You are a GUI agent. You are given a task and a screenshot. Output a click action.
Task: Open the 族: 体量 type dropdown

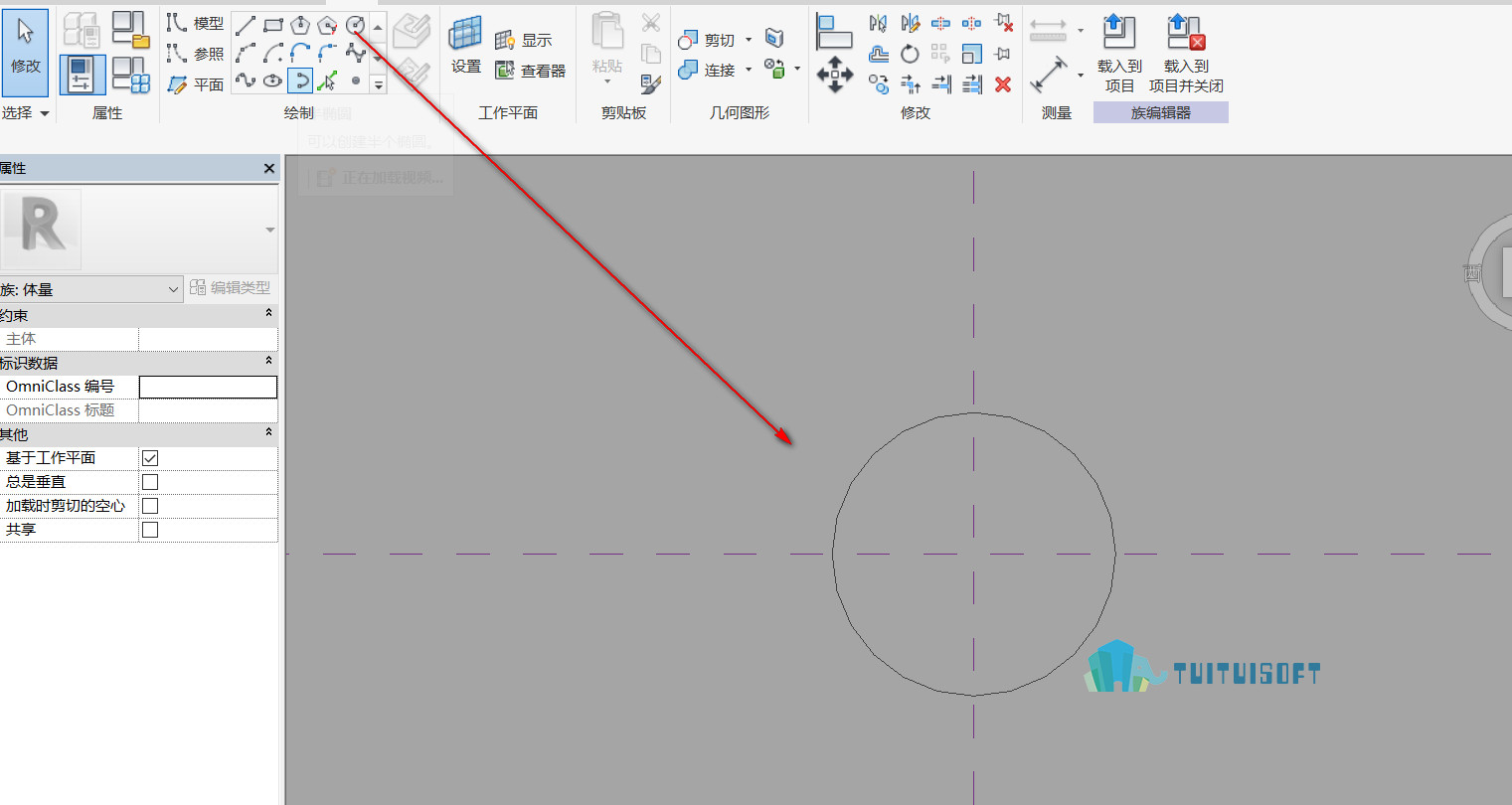[x=91, y=289]
